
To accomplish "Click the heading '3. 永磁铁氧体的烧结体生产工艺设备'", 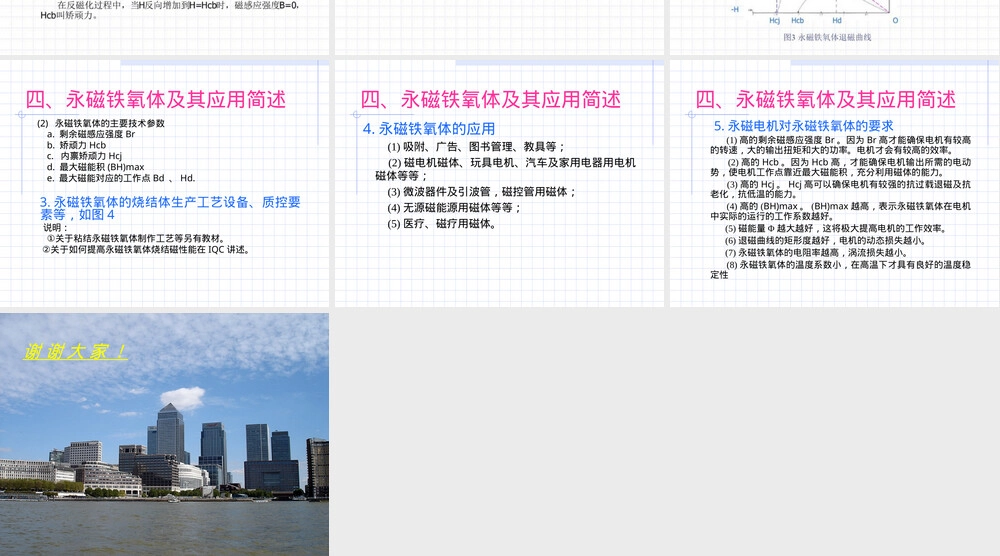I will [170, 208].
